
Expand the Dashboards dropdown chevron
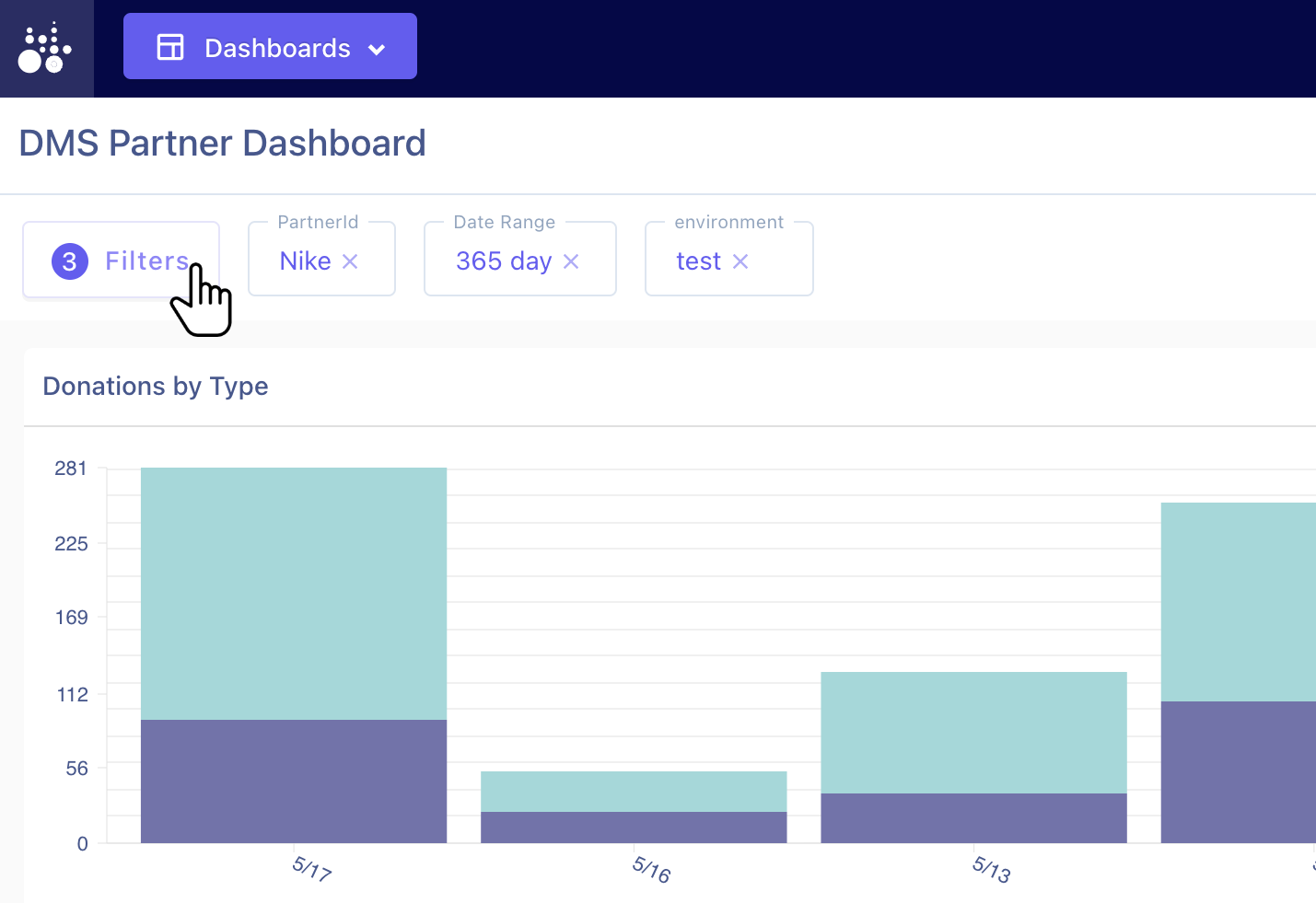click(x=377, y=50)
